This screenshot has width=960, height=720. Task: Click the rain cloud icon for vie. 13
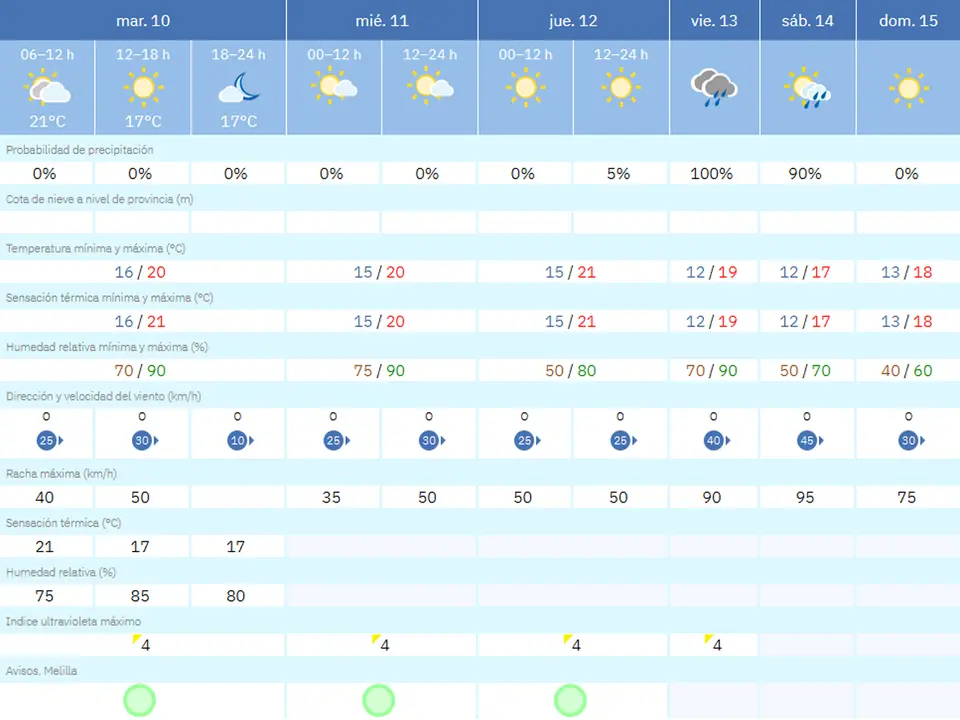(714, 88)
